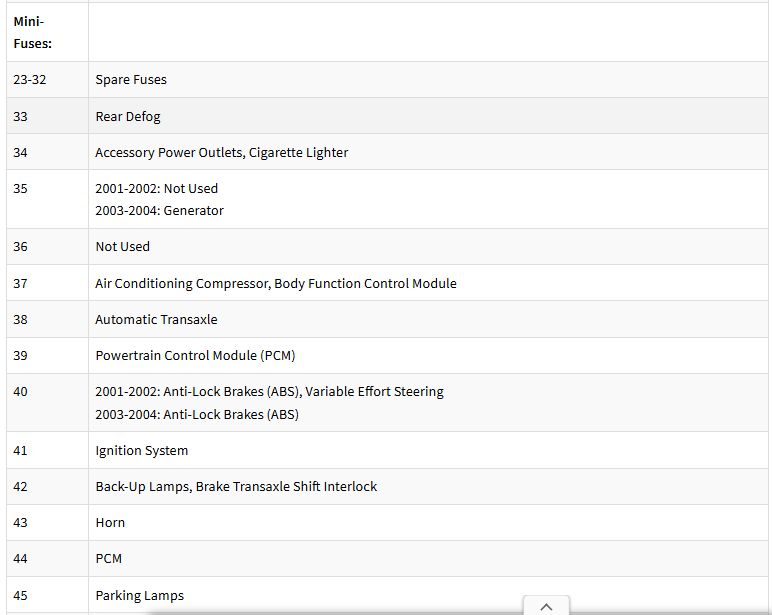Select the Rear Defog row text
This screenshot has width=772, height=615.
[128, 116]
